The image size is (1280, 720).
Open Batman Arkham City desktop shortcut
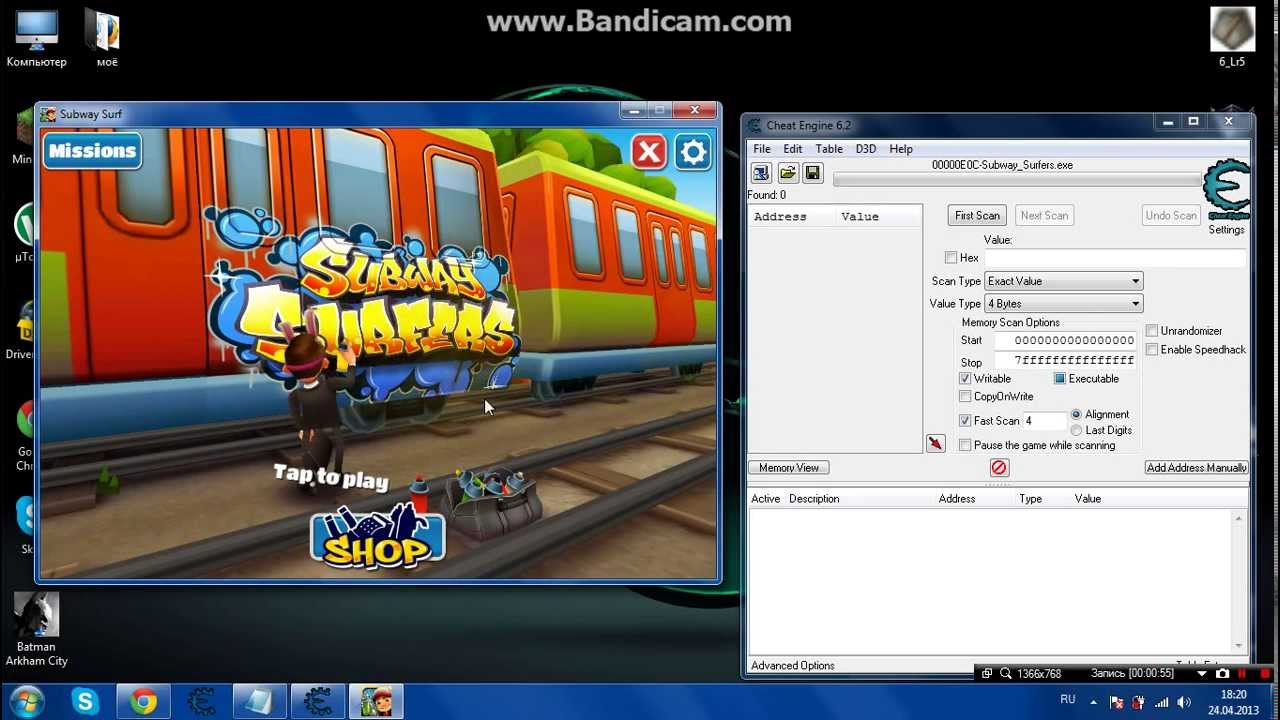37,629
